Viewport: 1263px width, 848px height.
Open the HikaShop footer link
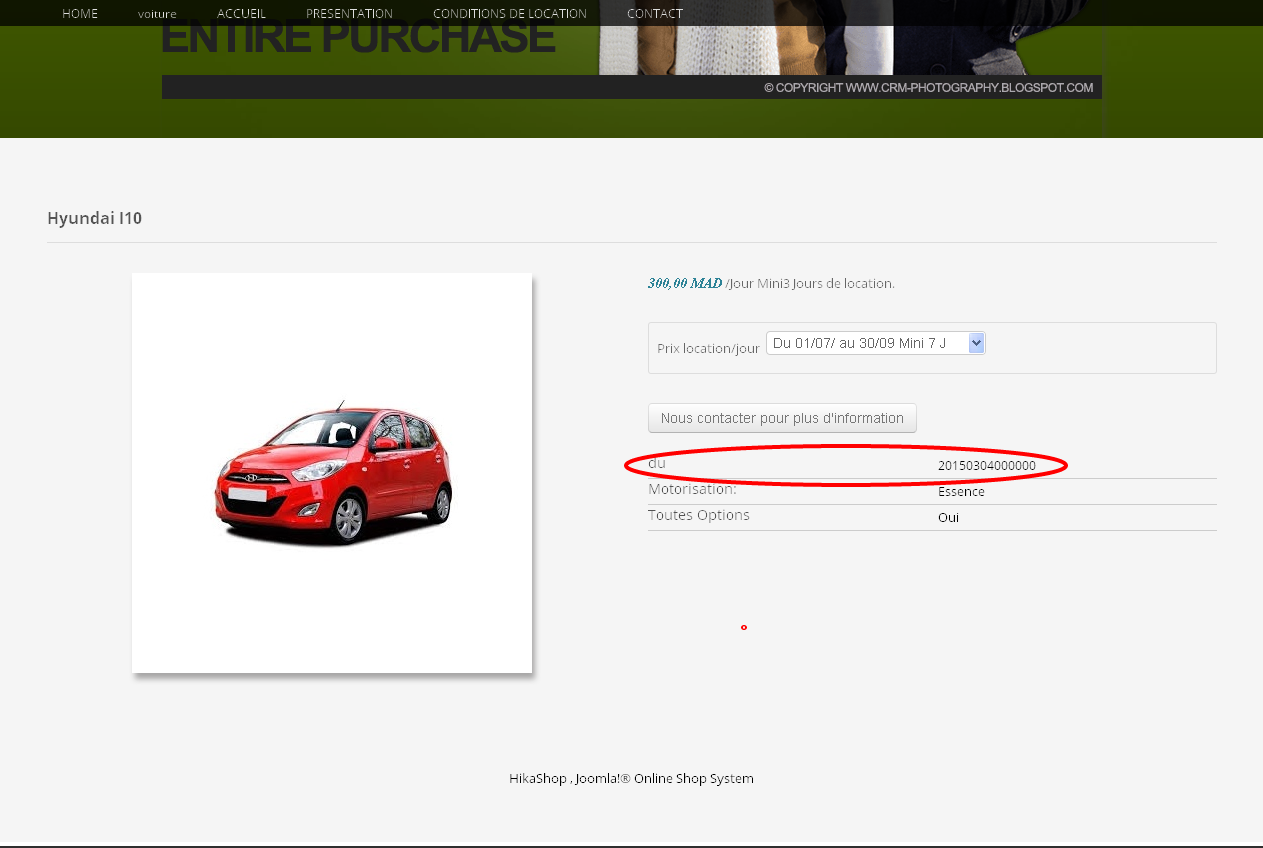pos(538,778)
